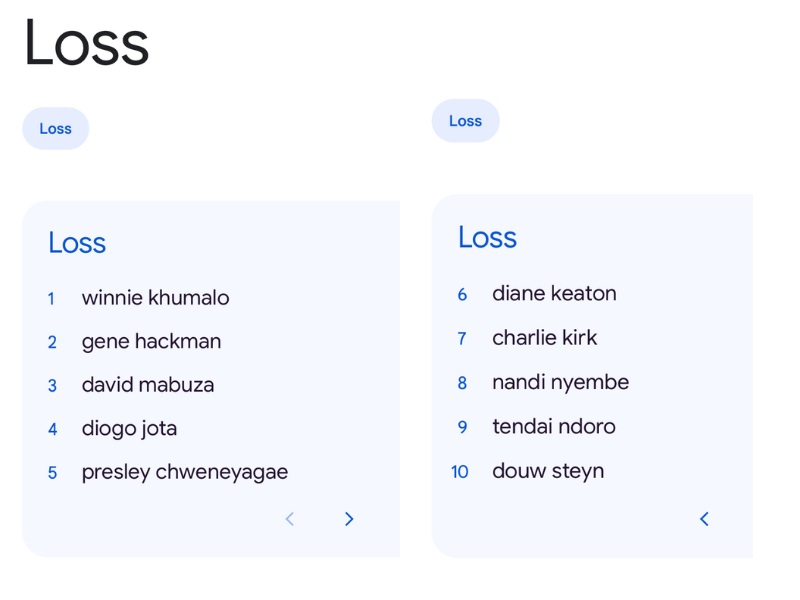Click the diogo jota result

pos(129,429)
